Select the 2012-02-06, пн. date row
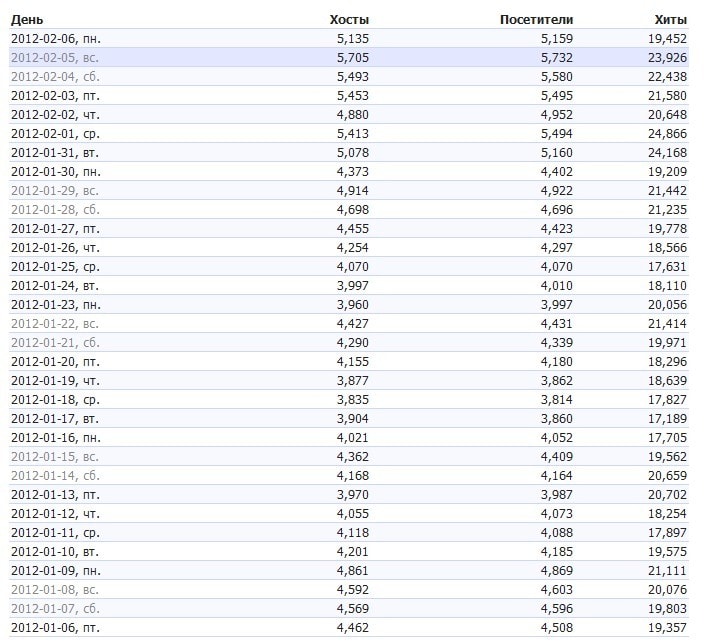The width and height of the screenshot is (713, 642). (55, 38)
